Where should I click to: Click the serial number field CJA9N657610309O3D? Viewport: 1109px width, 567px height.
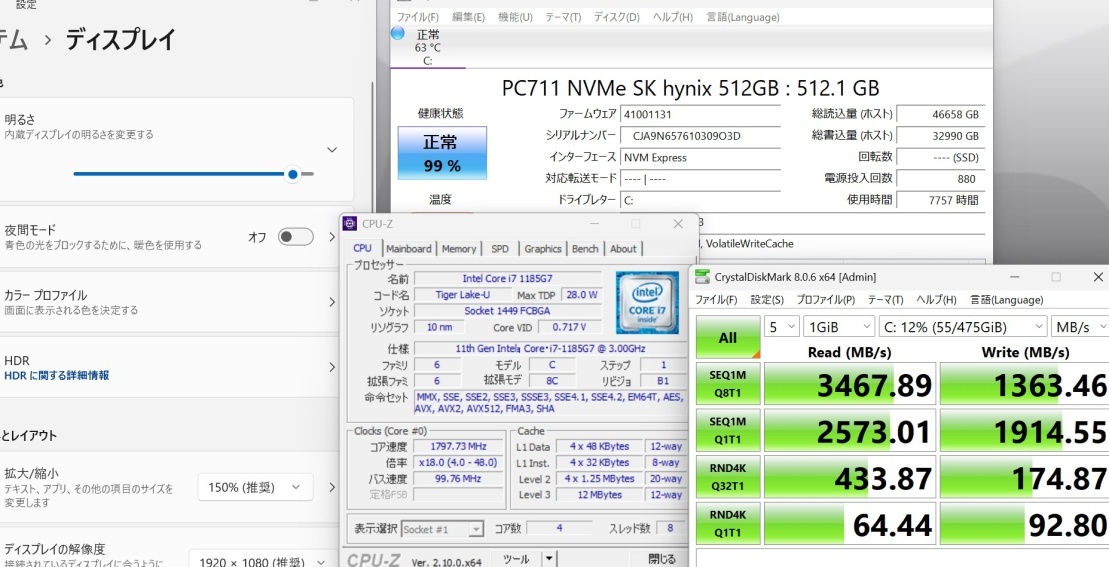[700, 136]
